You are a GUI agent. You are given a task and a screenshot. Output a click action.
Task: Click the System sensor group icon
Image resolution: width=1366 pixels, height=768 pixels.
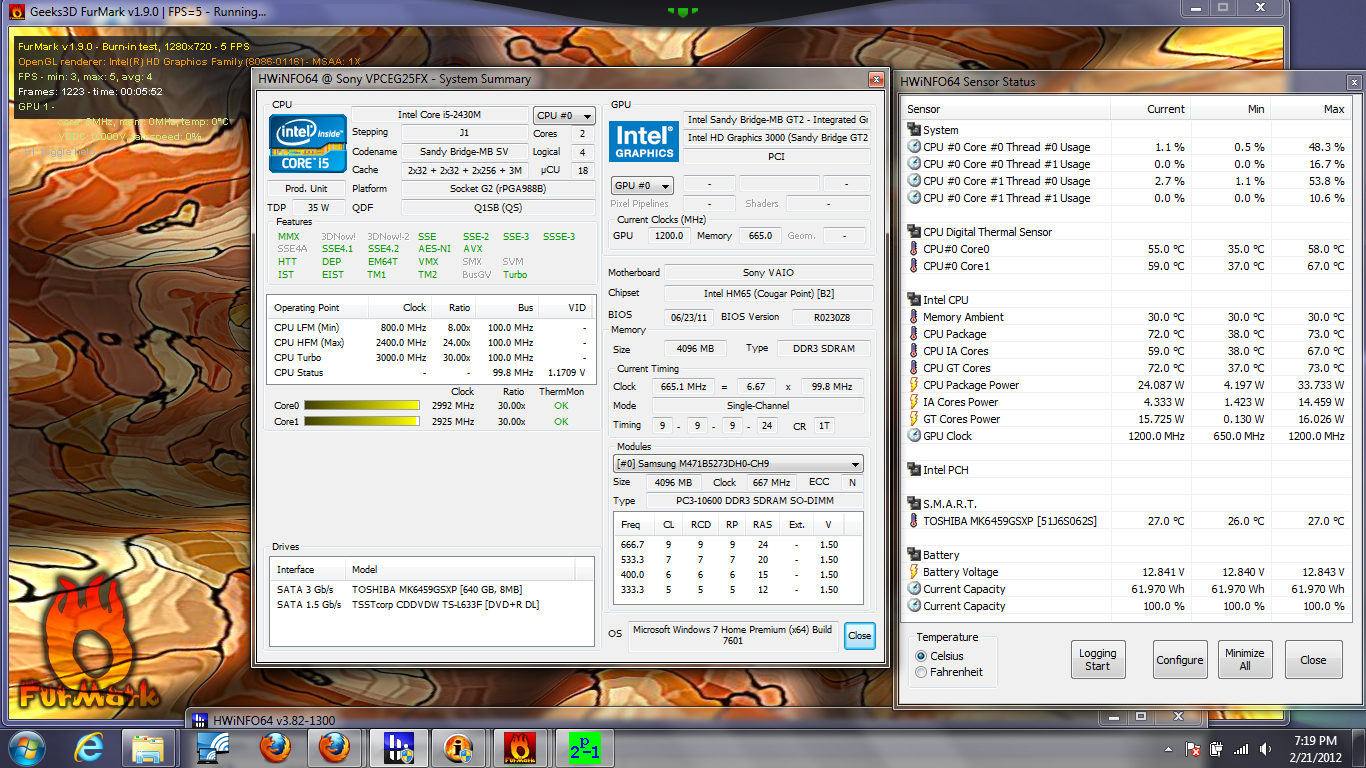[x=914, y=130]
